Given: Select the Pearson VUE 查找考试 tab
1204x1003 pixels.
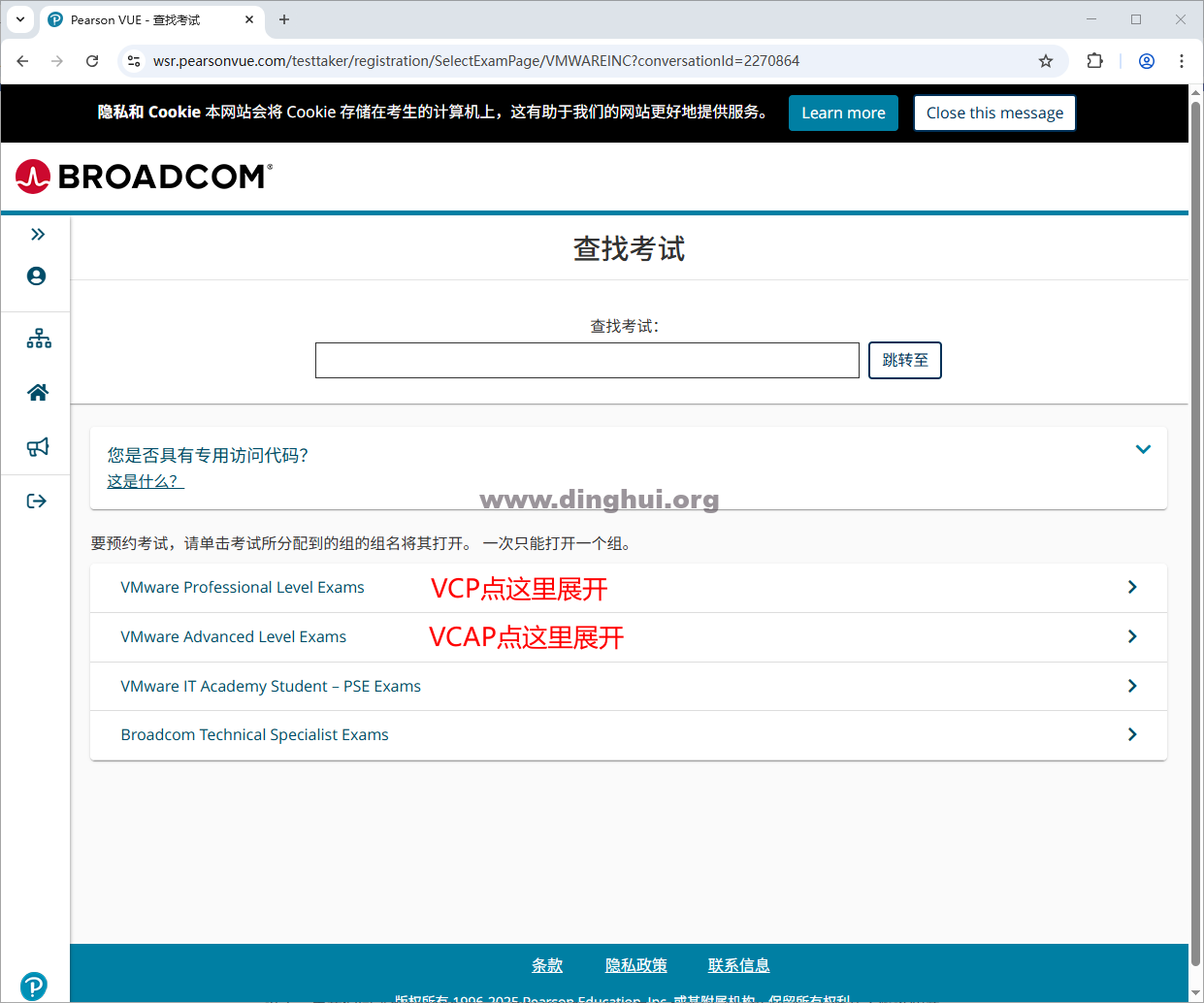Looking at the screenshot, I should tap(151, 19).
